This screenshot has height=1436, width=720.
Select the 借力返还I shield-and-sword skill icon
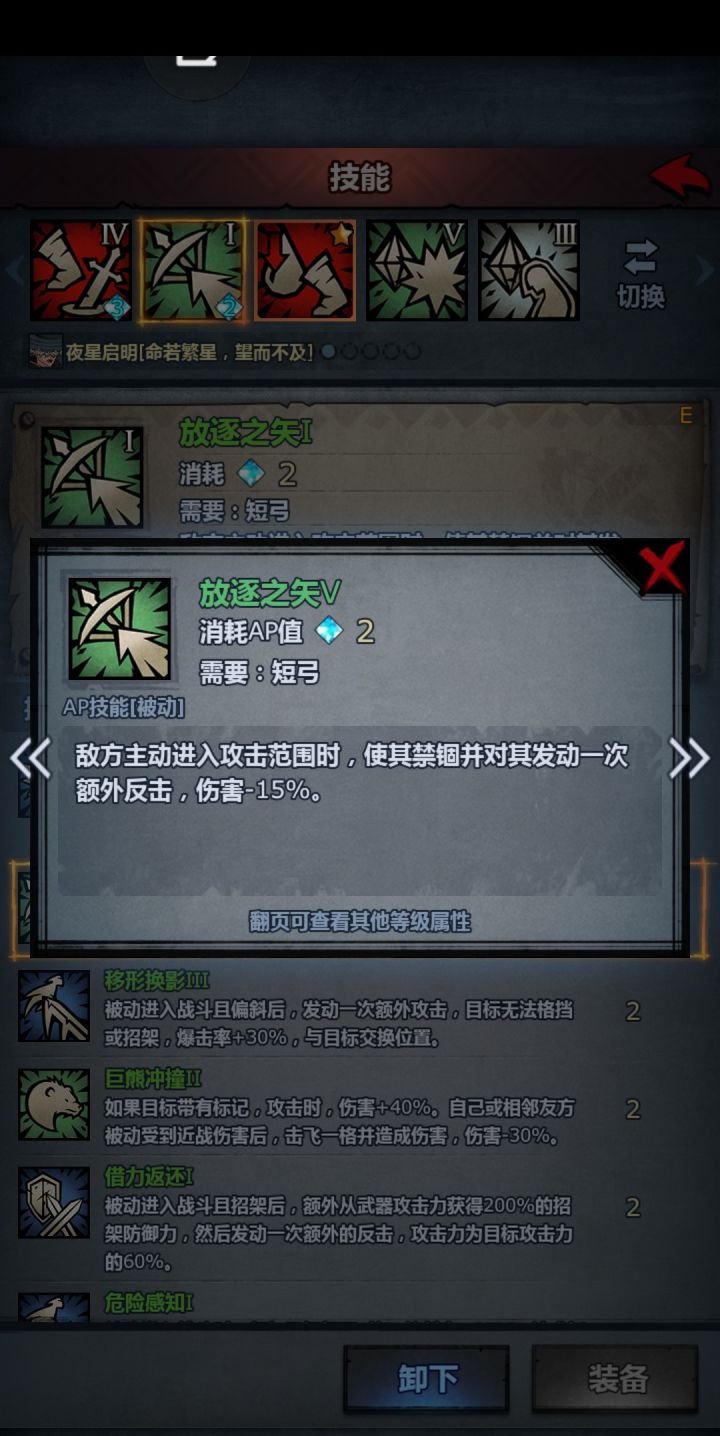[x=54, y=1203]
